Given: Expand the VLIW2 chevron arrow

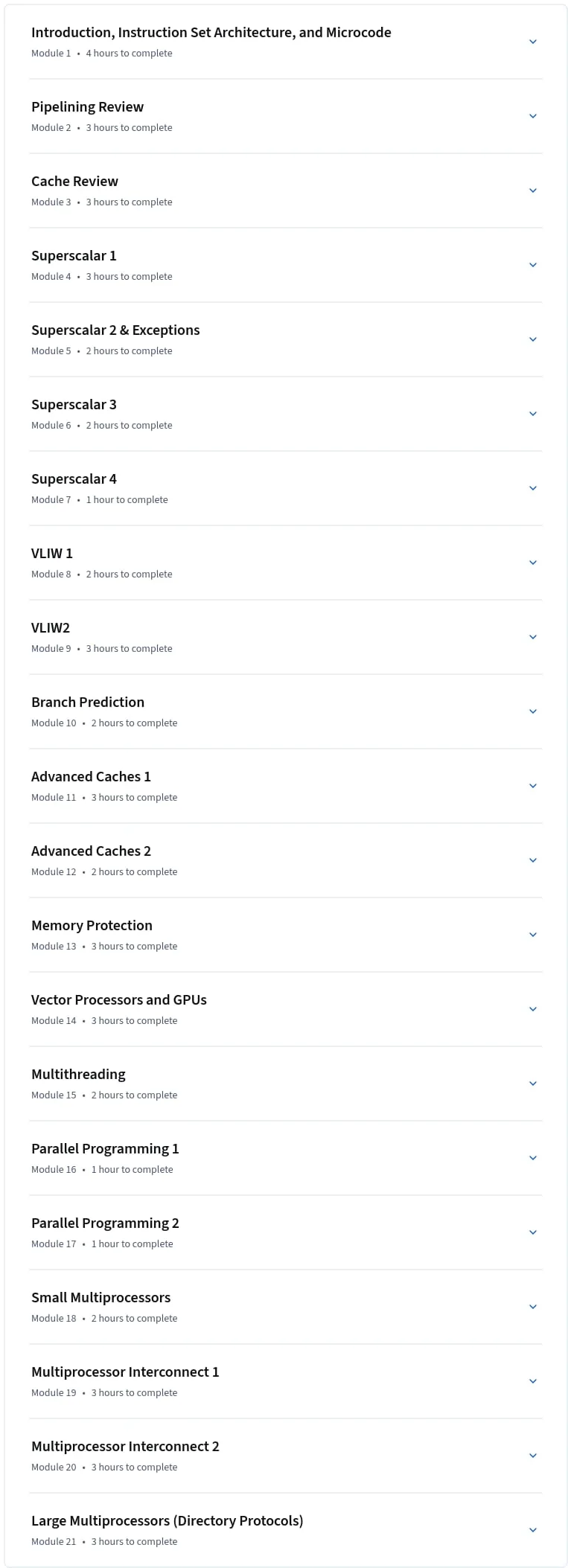Looking at the screenshot, I should click(x=533, y=637).
